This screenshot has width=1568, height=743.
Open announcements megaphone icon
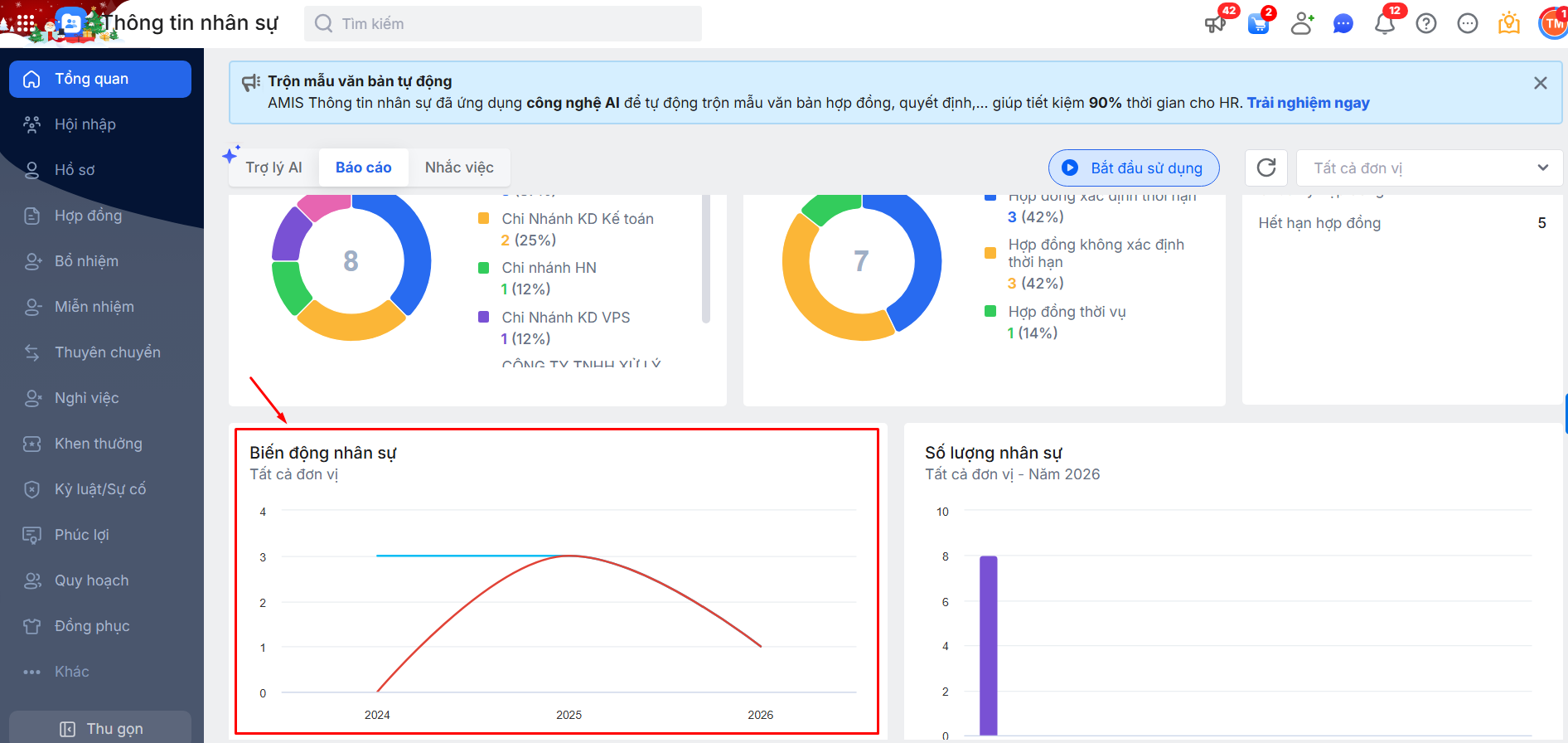(1216, 23)
